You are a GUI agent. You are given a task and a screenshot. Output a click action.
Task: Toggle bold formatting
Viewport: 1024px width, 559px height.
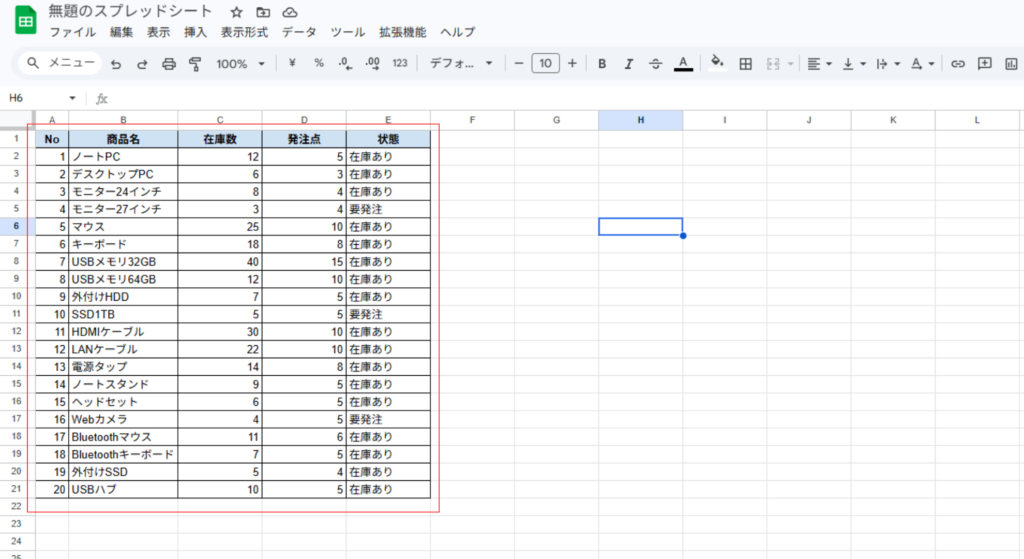[x=602, y=64]
